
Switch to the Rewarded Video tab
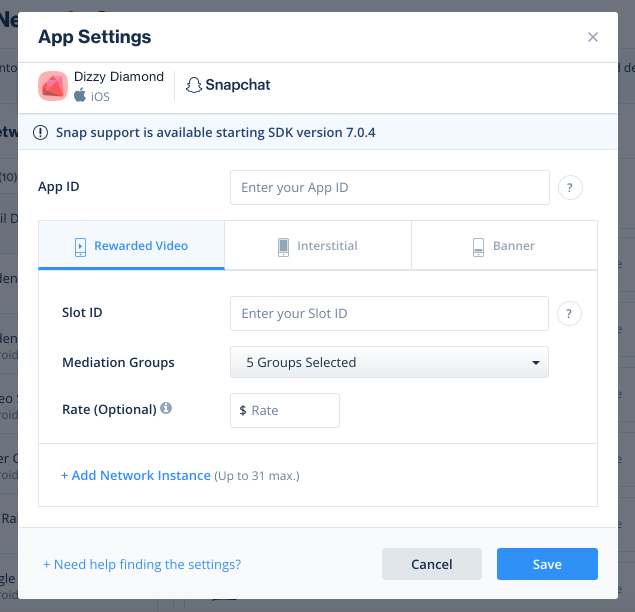click(131, 245)
